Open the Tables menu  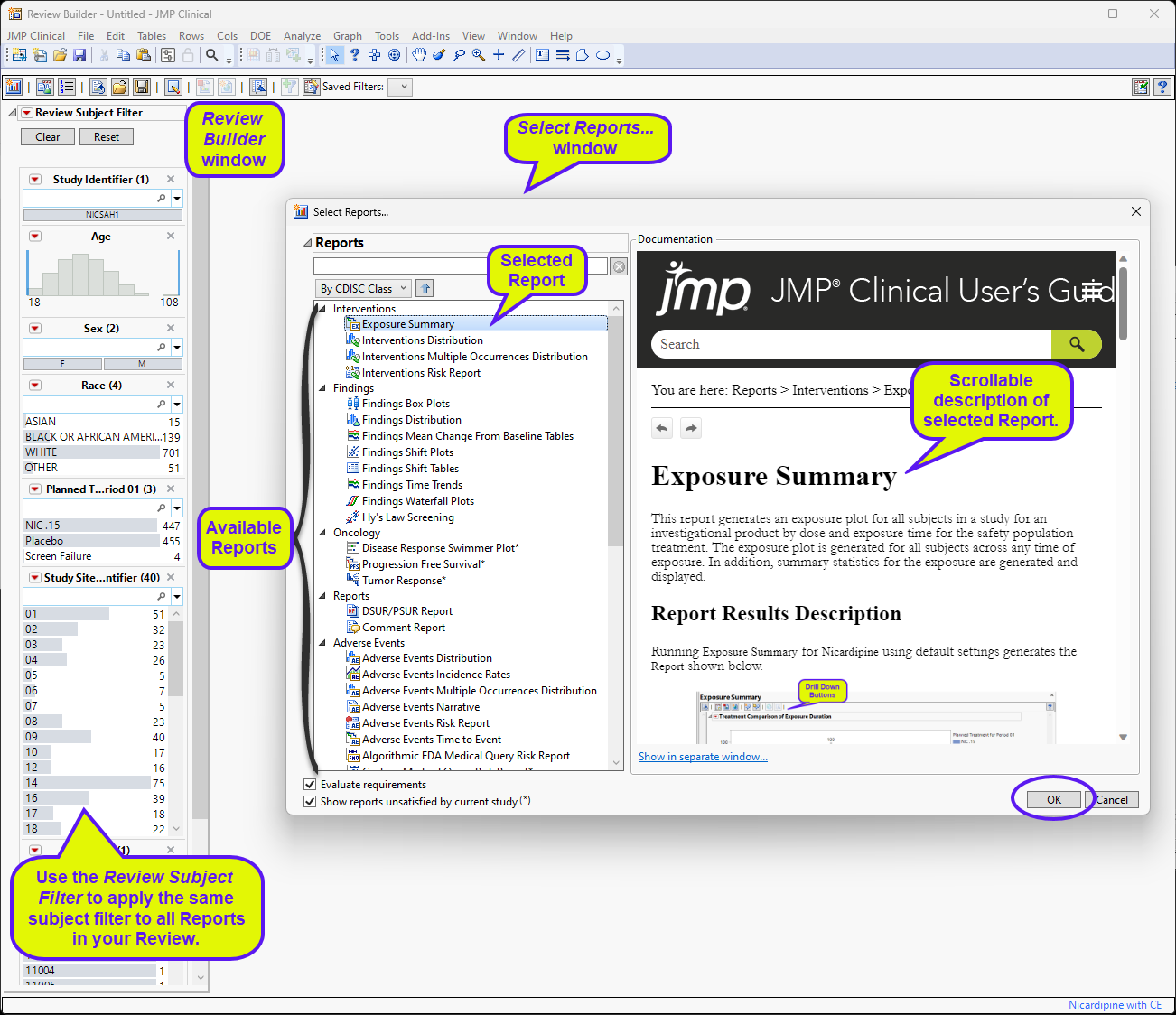click(152, 36)
